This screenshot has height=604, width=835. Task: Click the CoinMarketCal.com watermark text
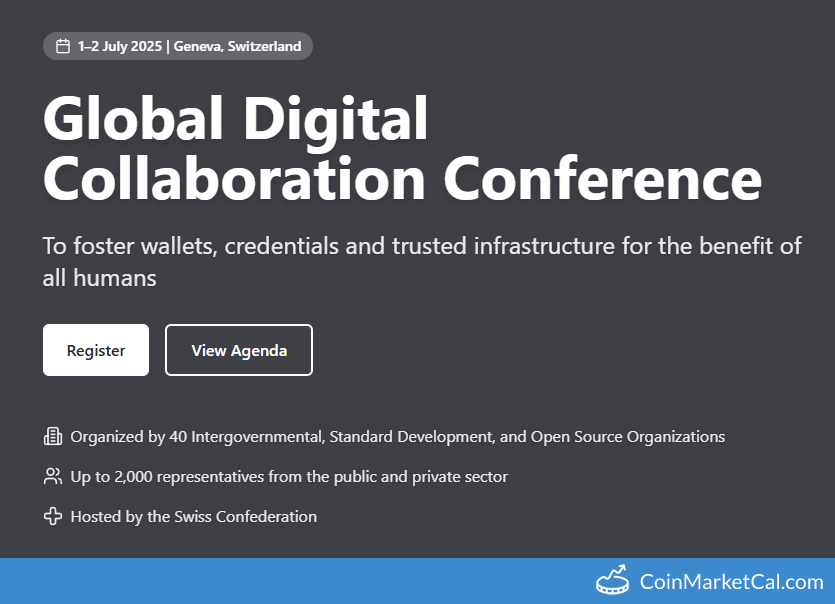[x=731, y=581]
